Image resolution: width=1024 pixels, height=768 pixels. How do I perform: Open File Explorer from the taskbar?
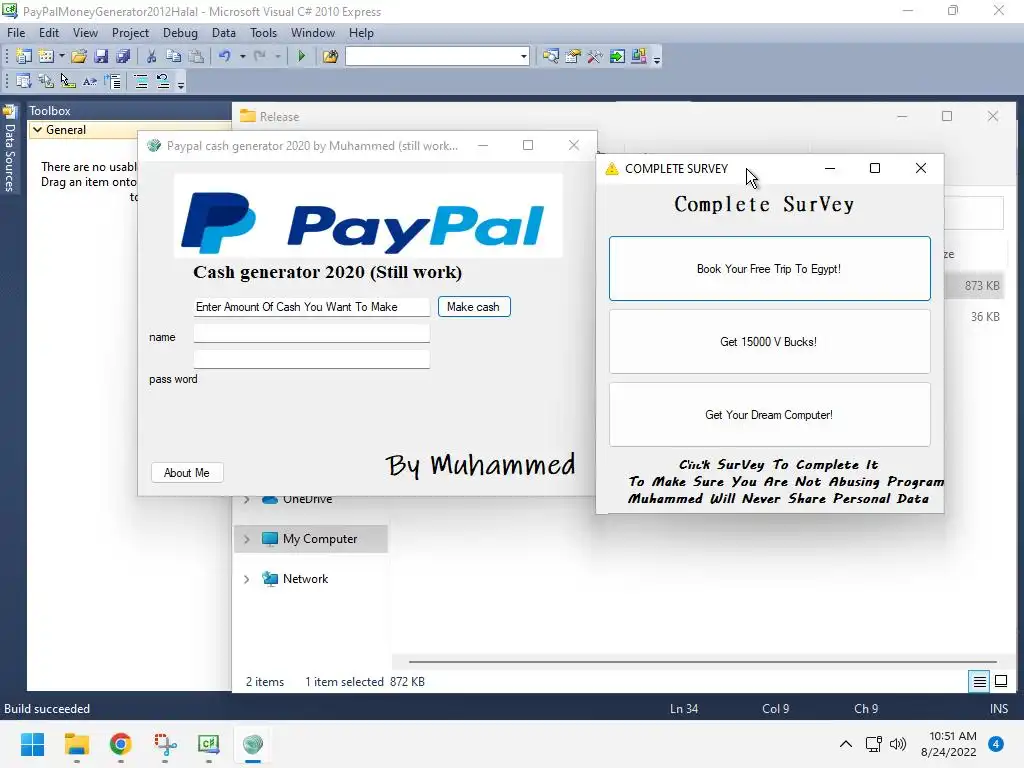[76, 744]
